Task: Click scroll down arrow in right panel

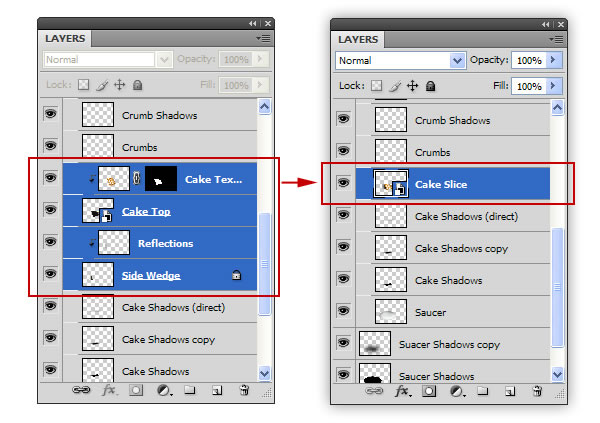Action: (x=558, y=374)
